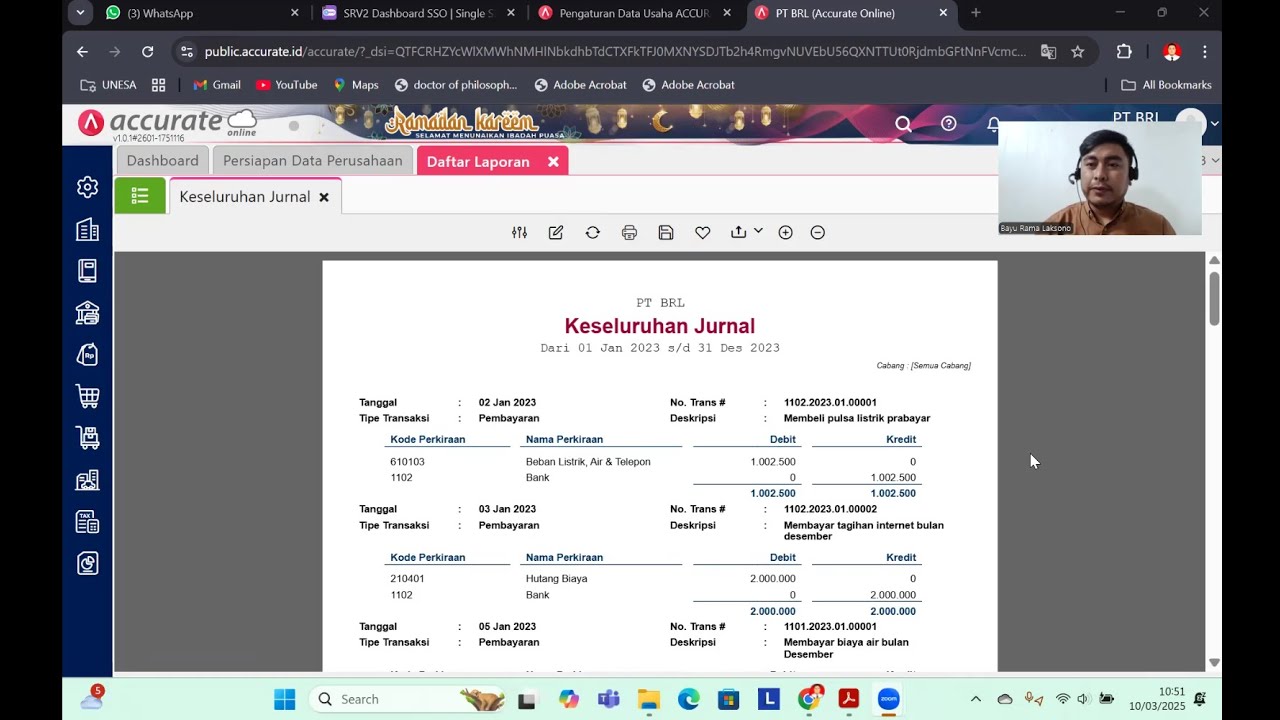
Task: Mark report as favorite with heart icon
Action: 703,232
